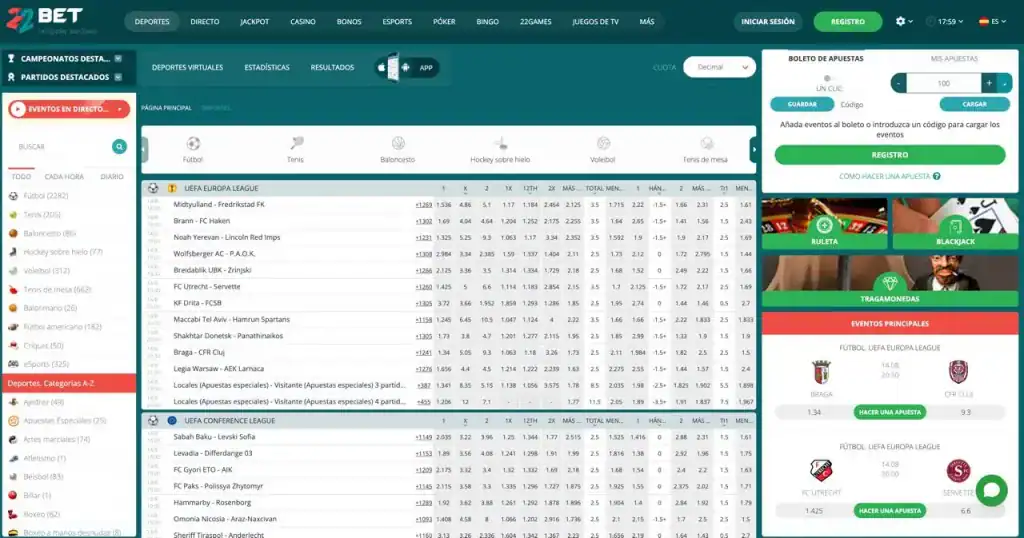Screen dimensions: 1024x538
Task: Click the Cargar button
Action: (974, 104)
